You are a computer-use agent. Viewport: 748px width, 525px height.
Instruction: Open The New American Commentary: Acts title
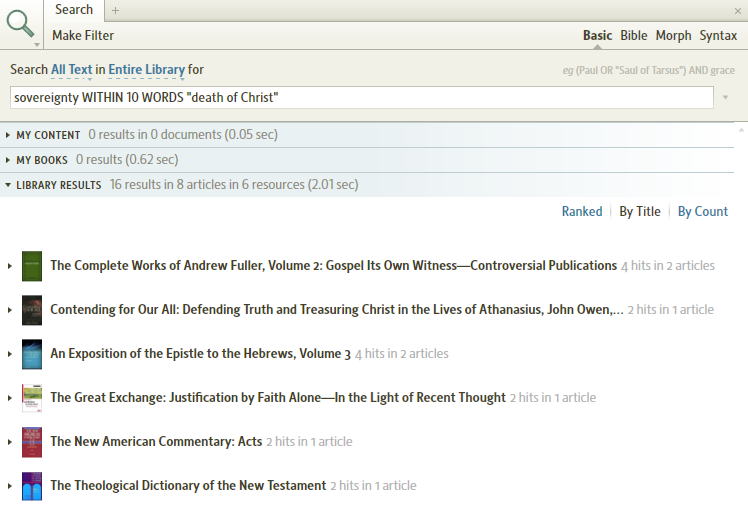tap(156, 441)
